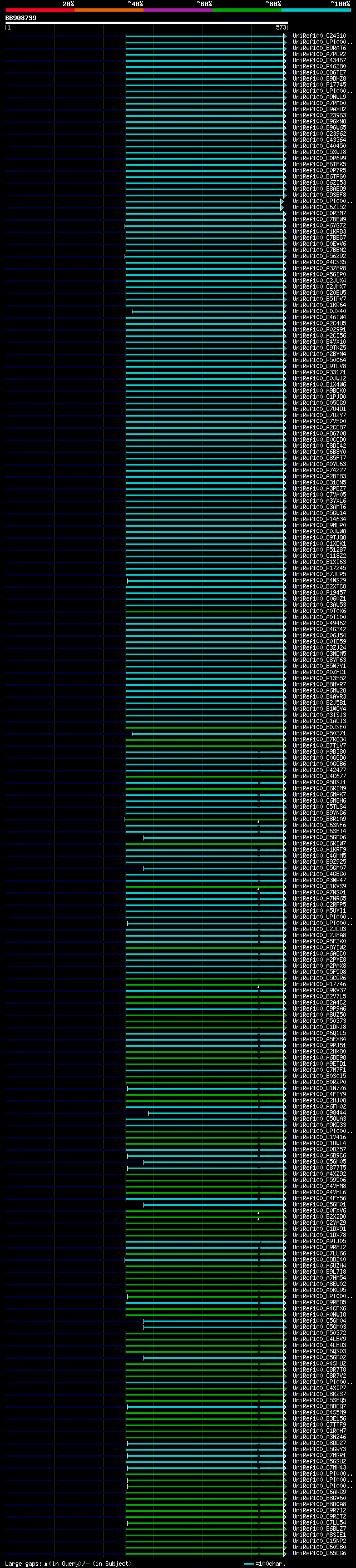Screen dimensions: 356x1568
Task: Select the UniRef100_A7NR65 label
Action: 319,898
